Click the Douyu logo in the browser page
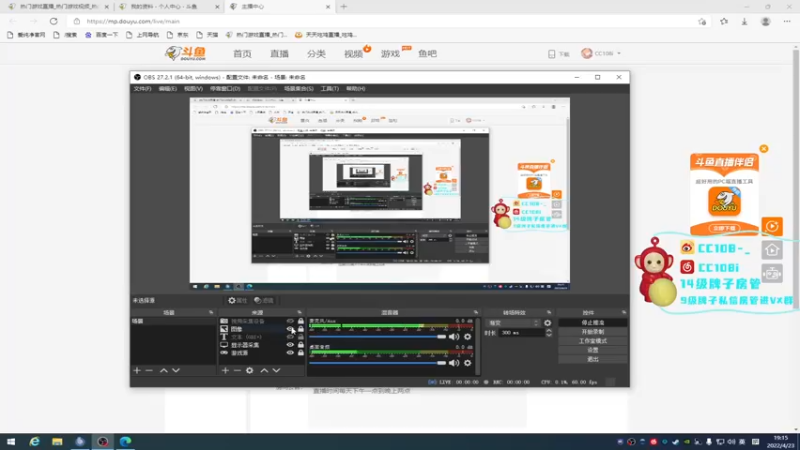 [x=186, y=53]
